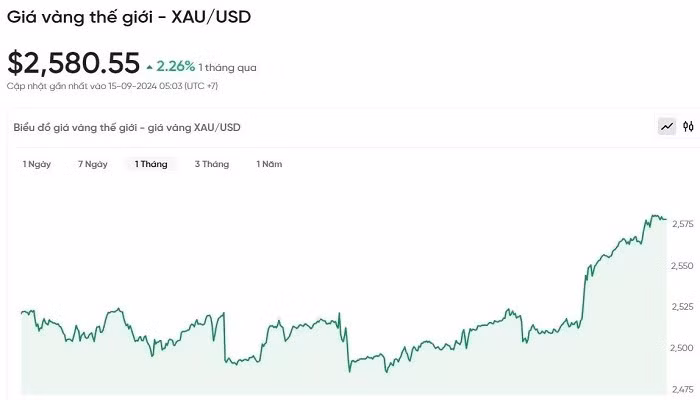This screenshot has width=700, height=400.
Task: Click the 2.26% change value
Action: (176, 67)
